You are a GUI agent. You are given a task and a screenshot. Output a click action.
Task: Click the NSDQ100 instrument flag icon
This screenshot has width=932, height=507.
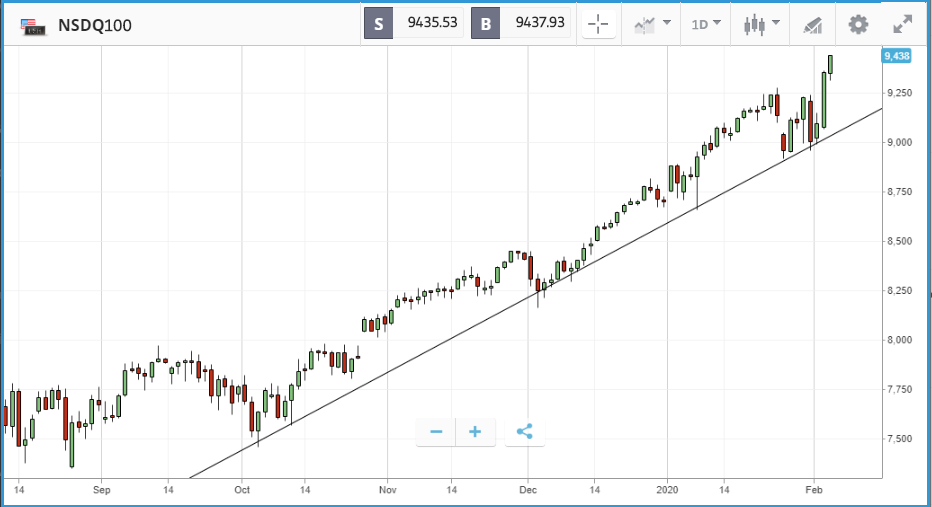tap(32, 26)
